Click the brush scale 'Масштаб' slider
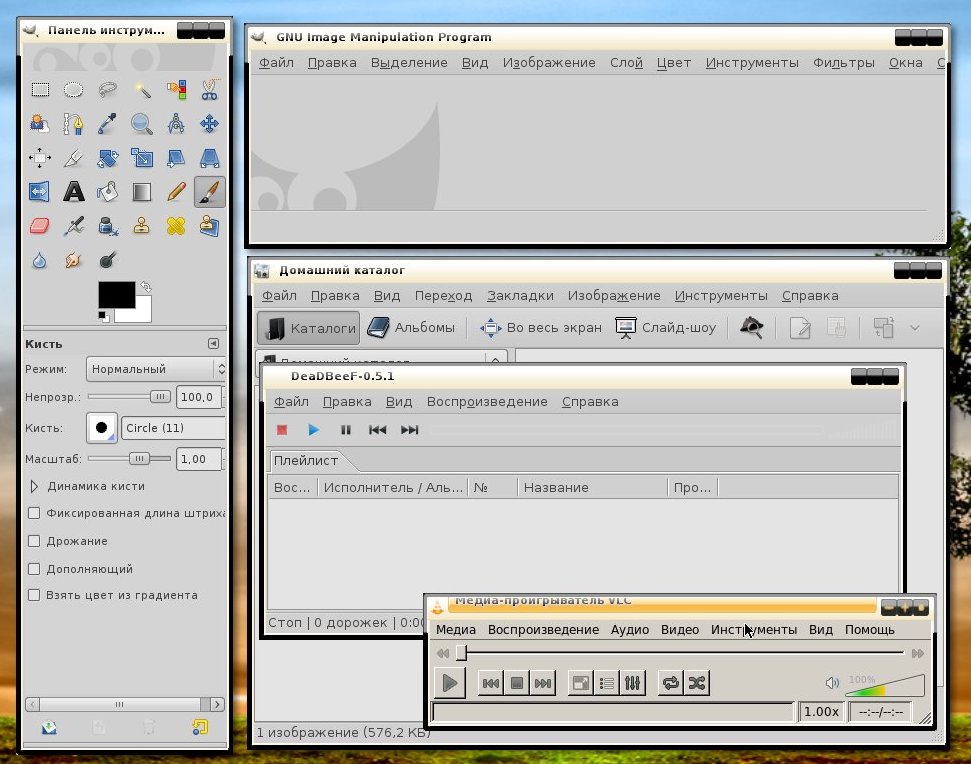The width and height of the screenshot is (971, 764). [129, 459]
